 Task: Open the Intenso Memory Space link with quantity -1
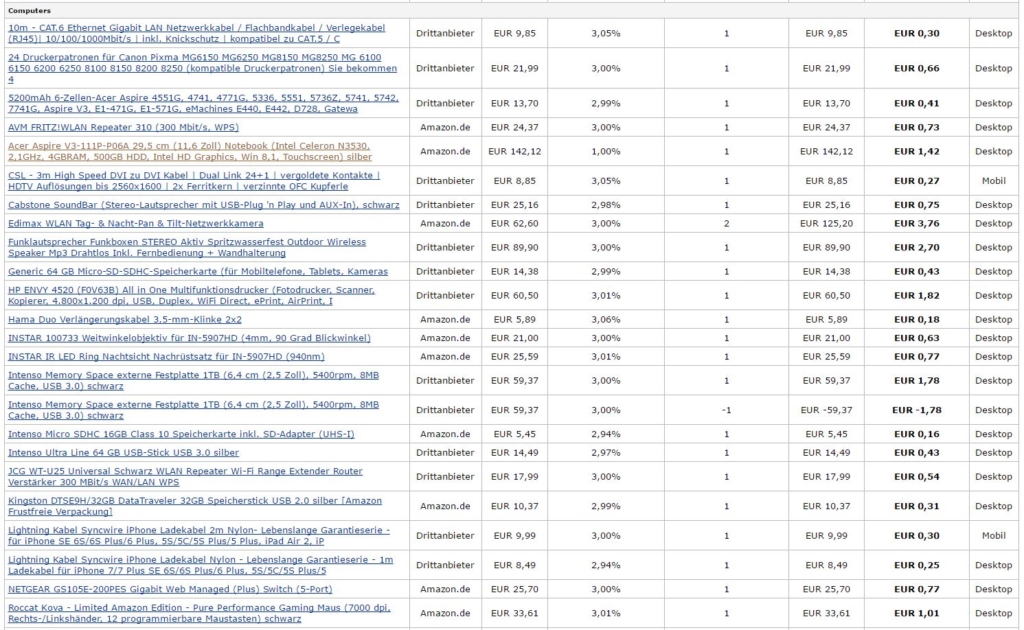[x=193, y=410]
